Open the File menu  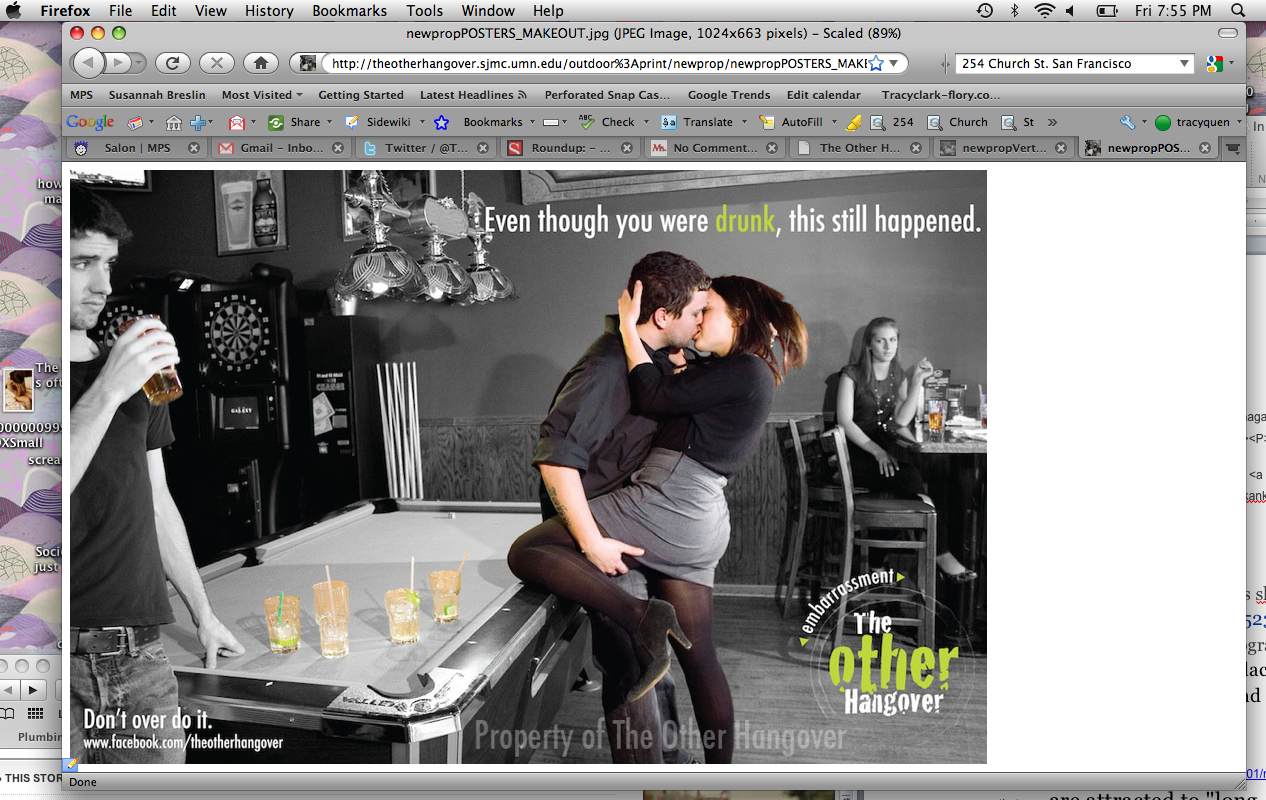[x=120, y=11]
